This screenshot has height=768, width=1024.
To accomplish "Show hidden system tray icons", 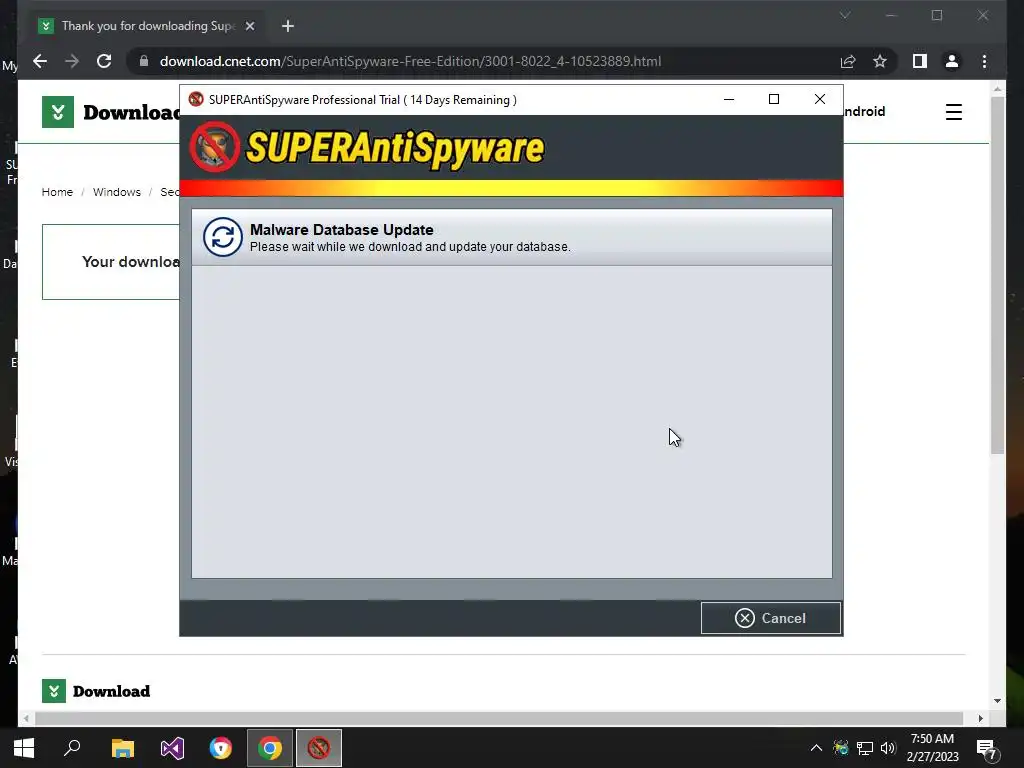I will [816, 748].
